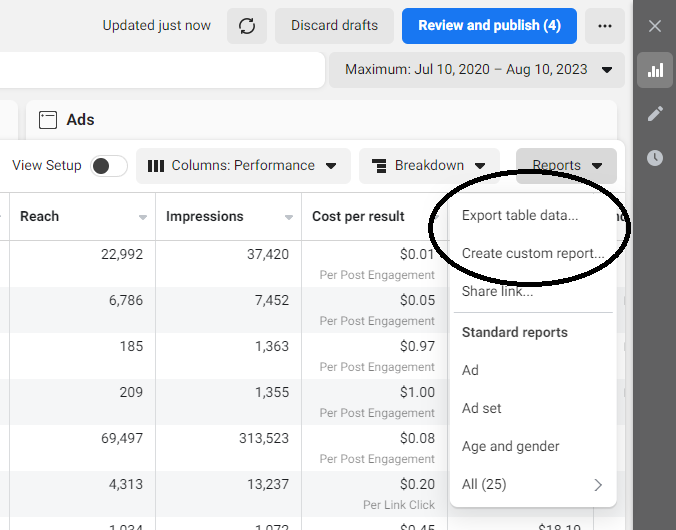Expand the Breakdown dropdown
Viewport: 676px width, 530px height.
tap(429, 166)
